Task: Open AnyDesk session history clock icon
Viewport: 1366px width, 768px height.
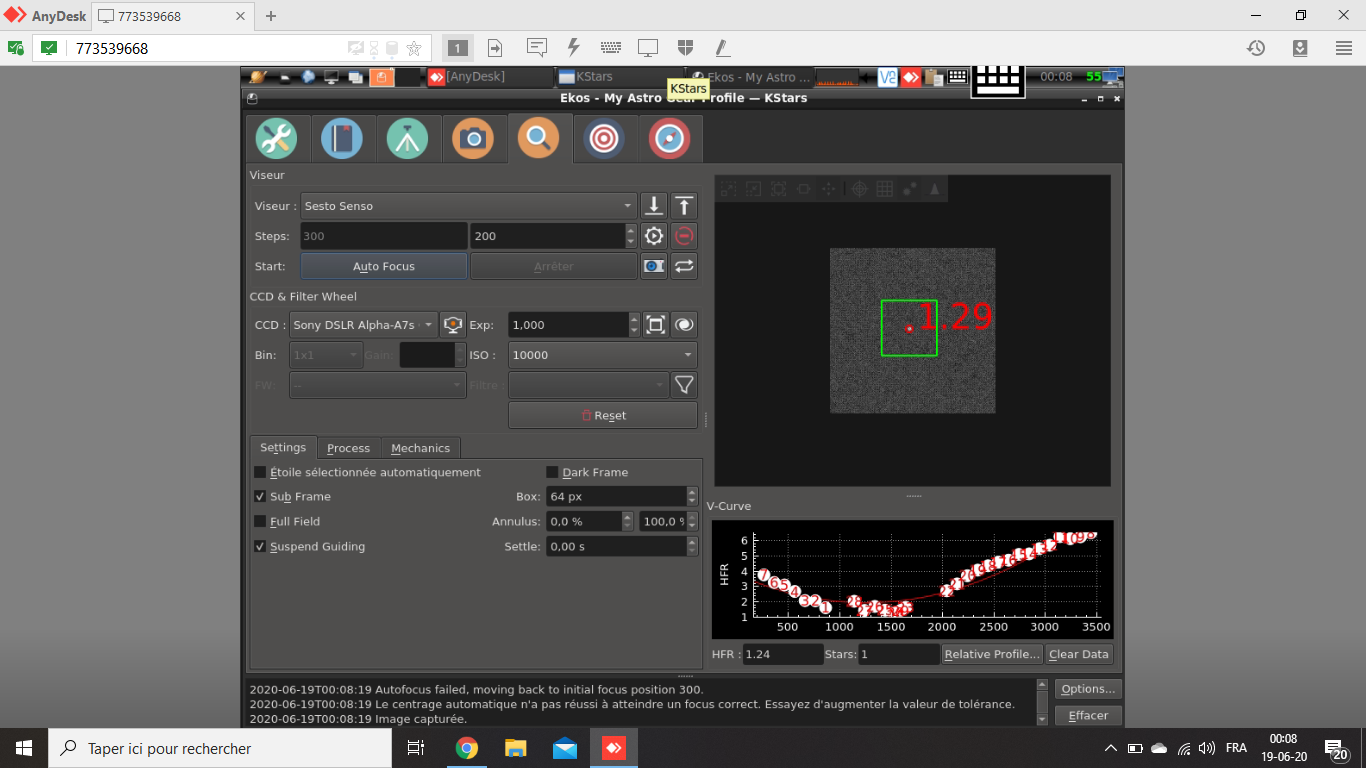Action: (x=1256, y=48)
